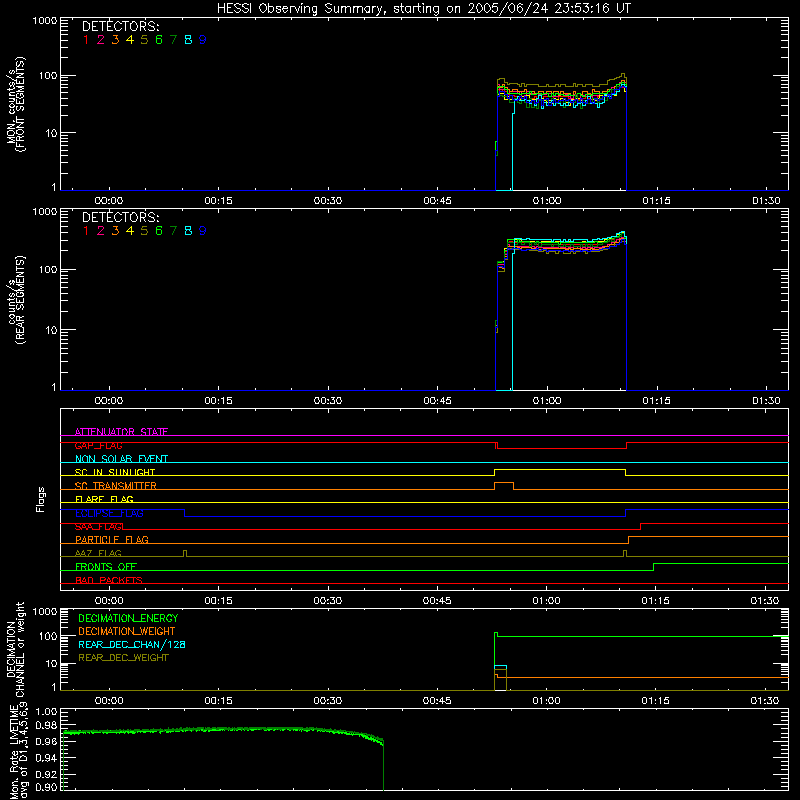Select green detector 6 in front segments legend
The width and height of the screenshot is (800, 800).
(x=159, y=40)
